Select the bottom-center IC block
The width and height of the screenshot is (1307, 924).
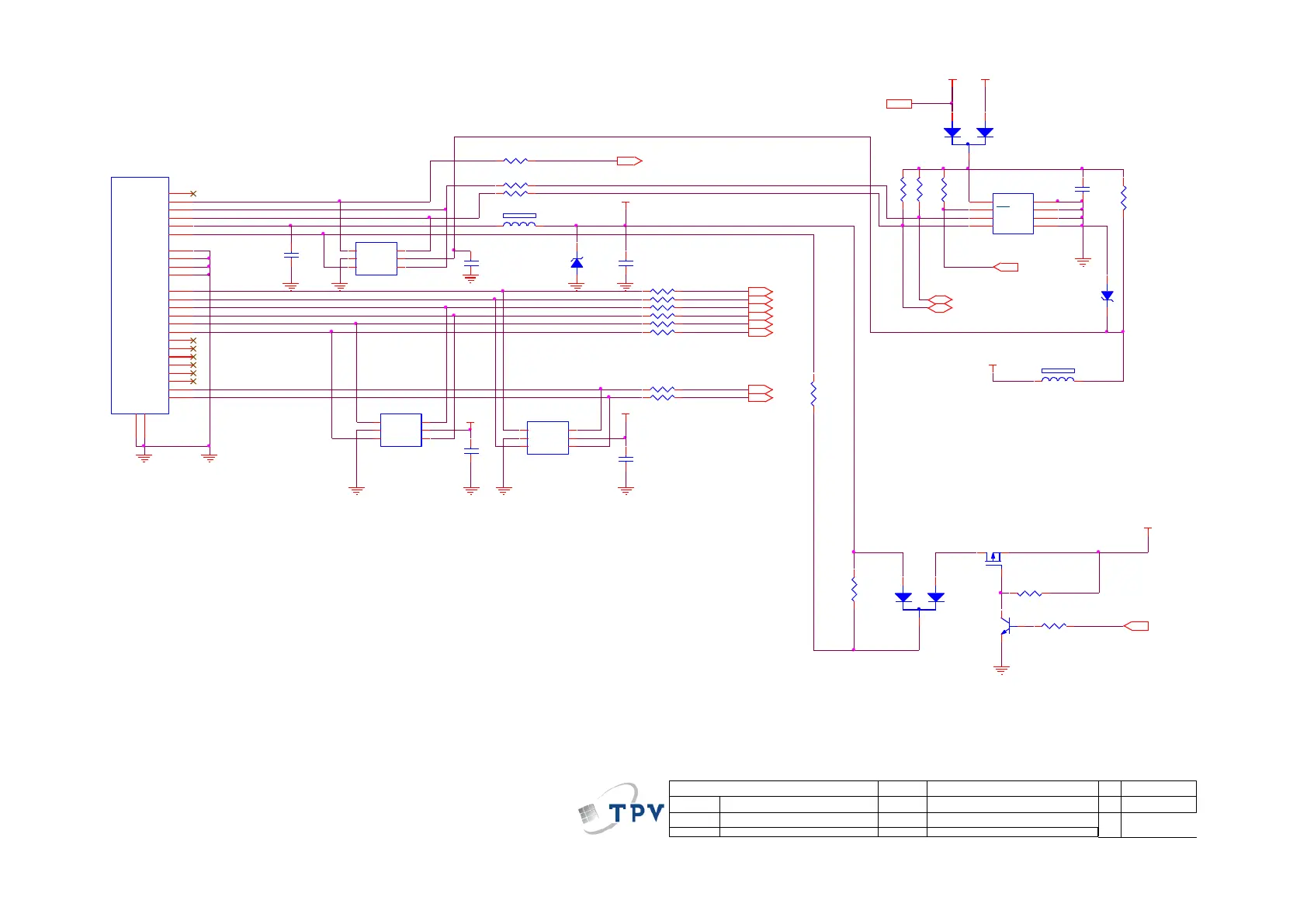548,438
